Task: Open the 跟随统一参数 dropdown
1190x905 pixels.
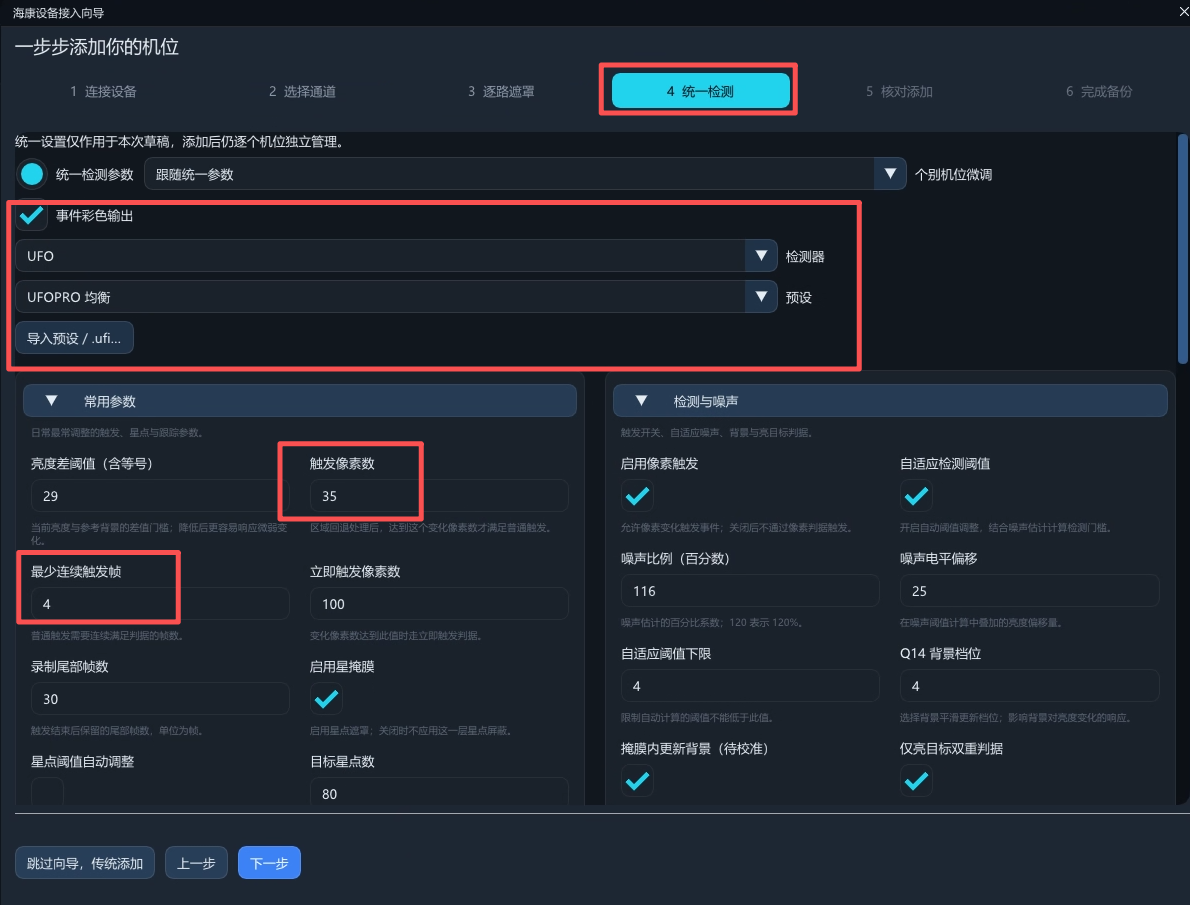Action: pos(525,174)
